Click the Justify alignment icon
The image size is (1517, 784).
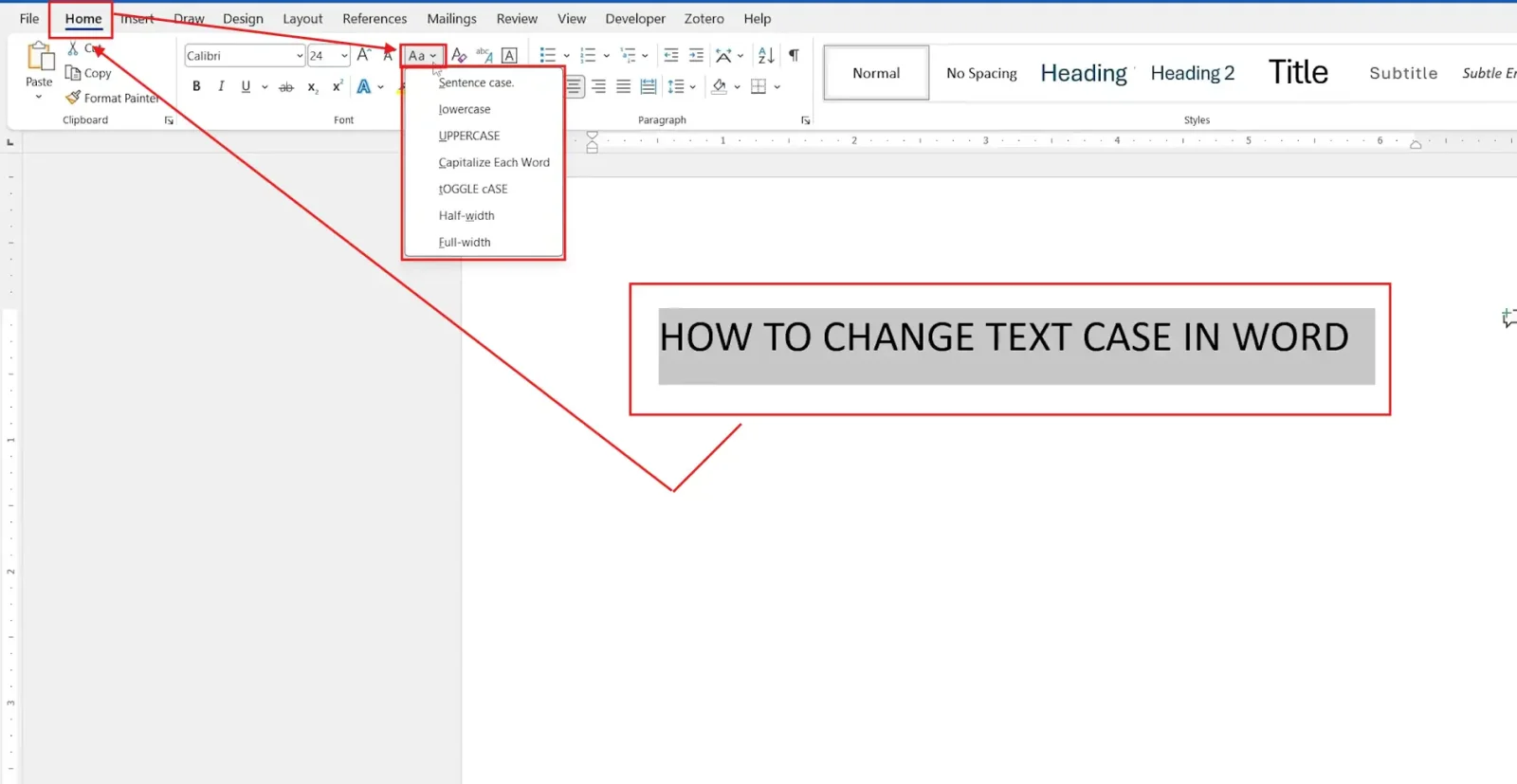click(x=623, y=87)
